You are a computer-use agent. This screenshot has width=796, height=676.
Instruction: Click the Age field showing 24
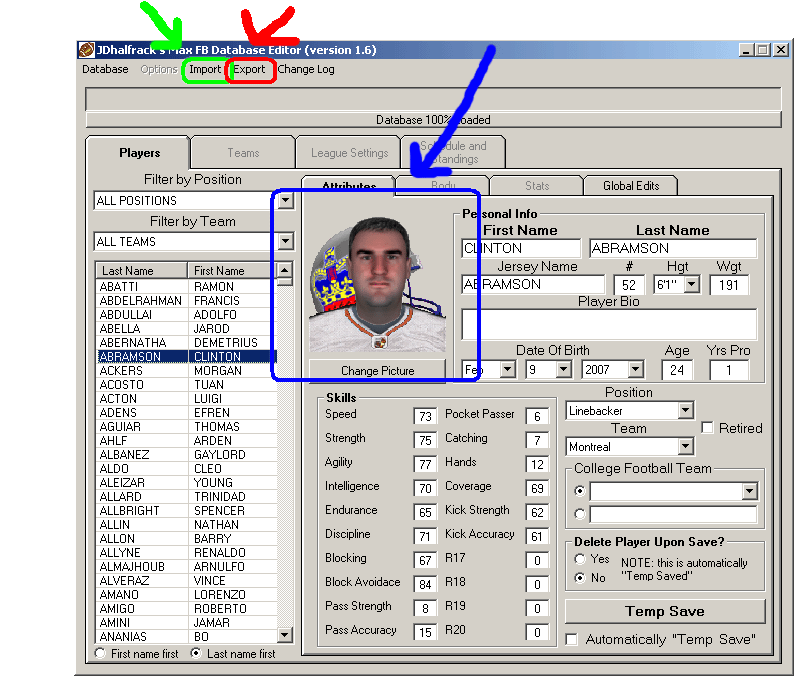point(677,370)
